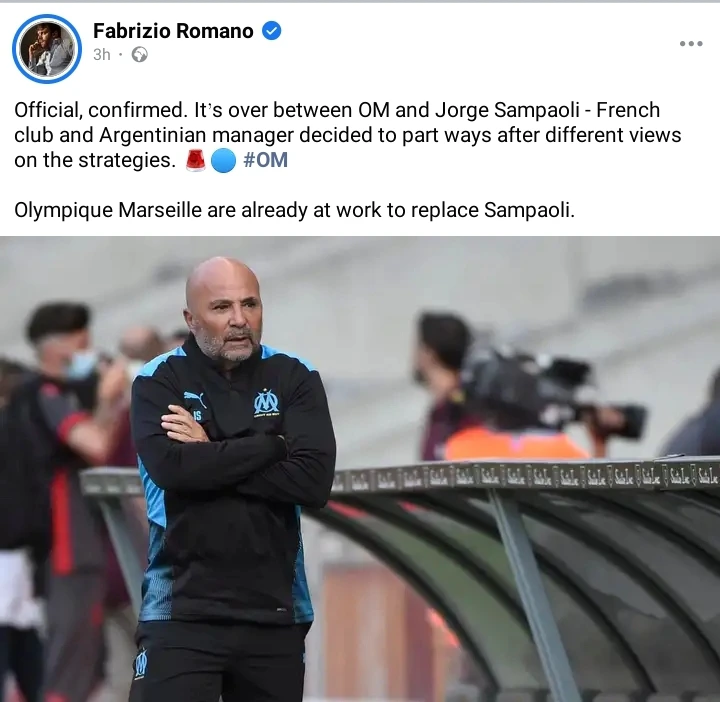
Task: Click the orange vest of the camera operator
Action: pos(514,443)
